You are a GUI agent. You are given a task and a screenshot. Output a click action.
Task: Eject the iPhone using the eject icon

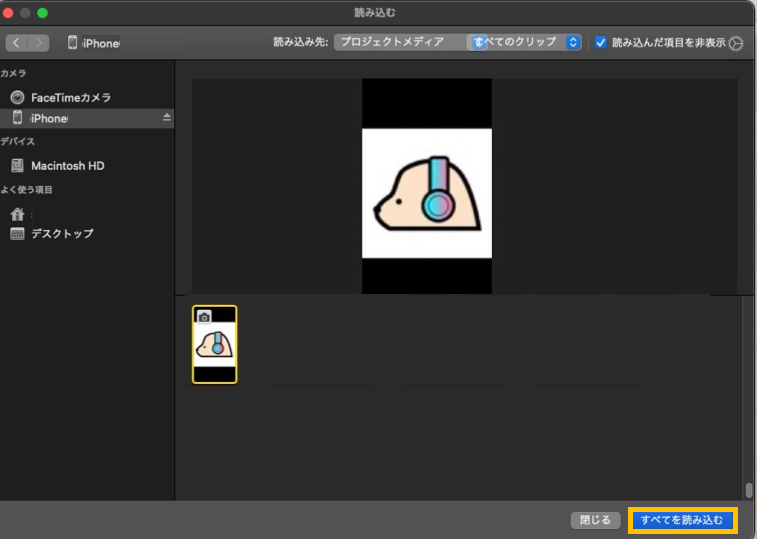pyautogui.click(x=167, y=117)
